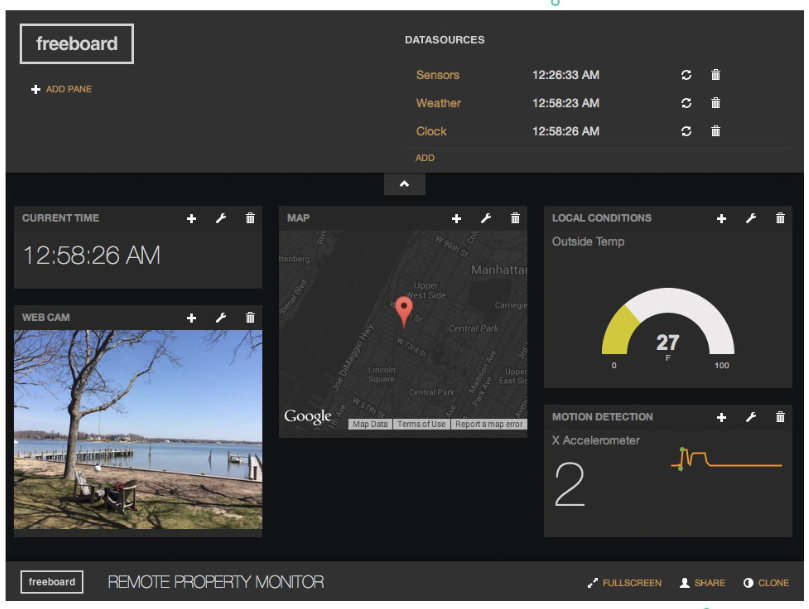Image resolution: width=809 pixels, height=609 pixels.
Task: Delete the Sensors datasource
Action: coord(715,75)
